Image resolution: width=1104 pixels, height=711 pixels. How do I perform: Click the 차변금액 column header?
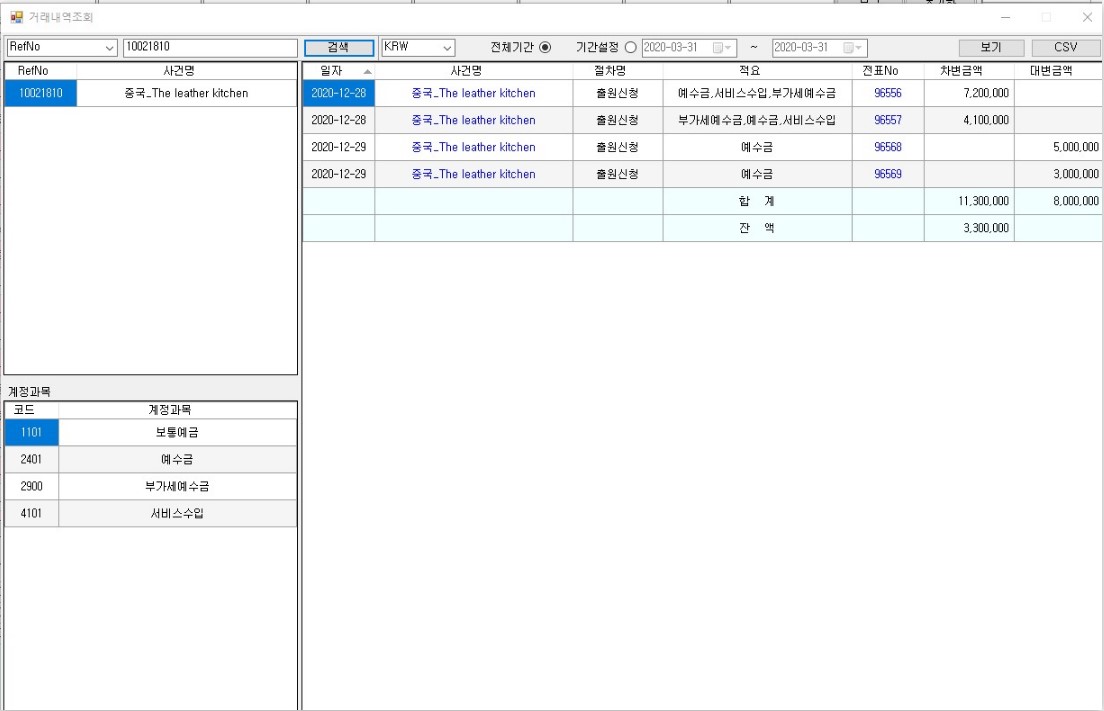coord(968,71)
